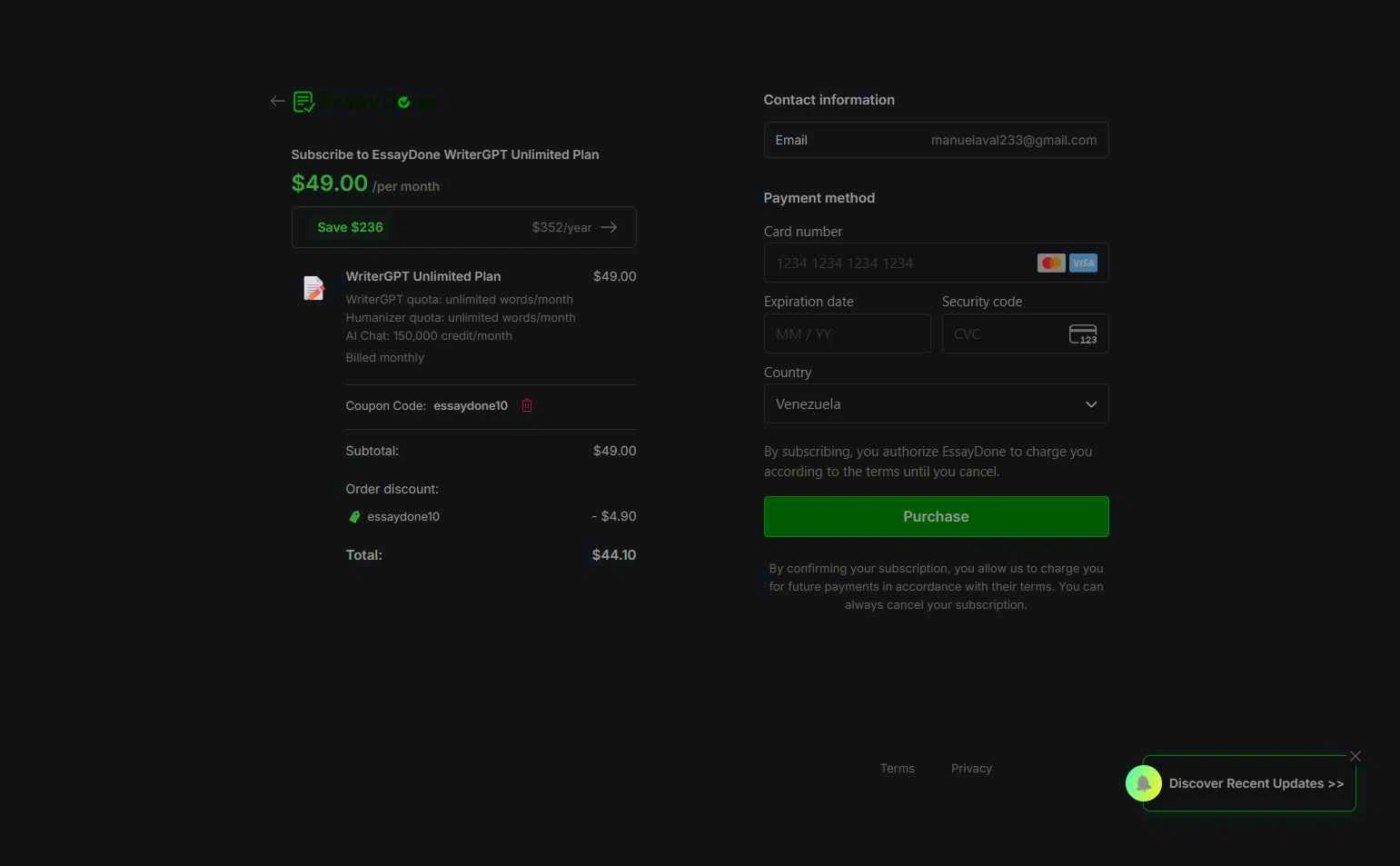Focus the CVC security code field

click(1025, 333)
